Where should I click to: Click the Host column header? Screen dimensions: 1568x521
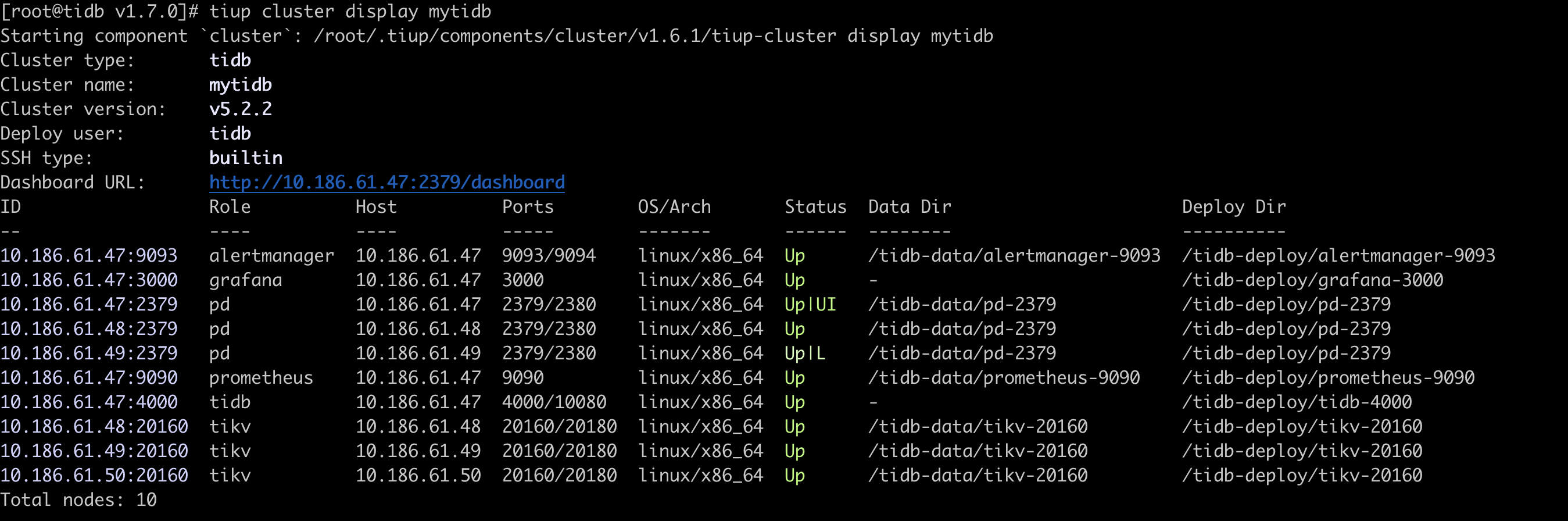pos(375,206)
